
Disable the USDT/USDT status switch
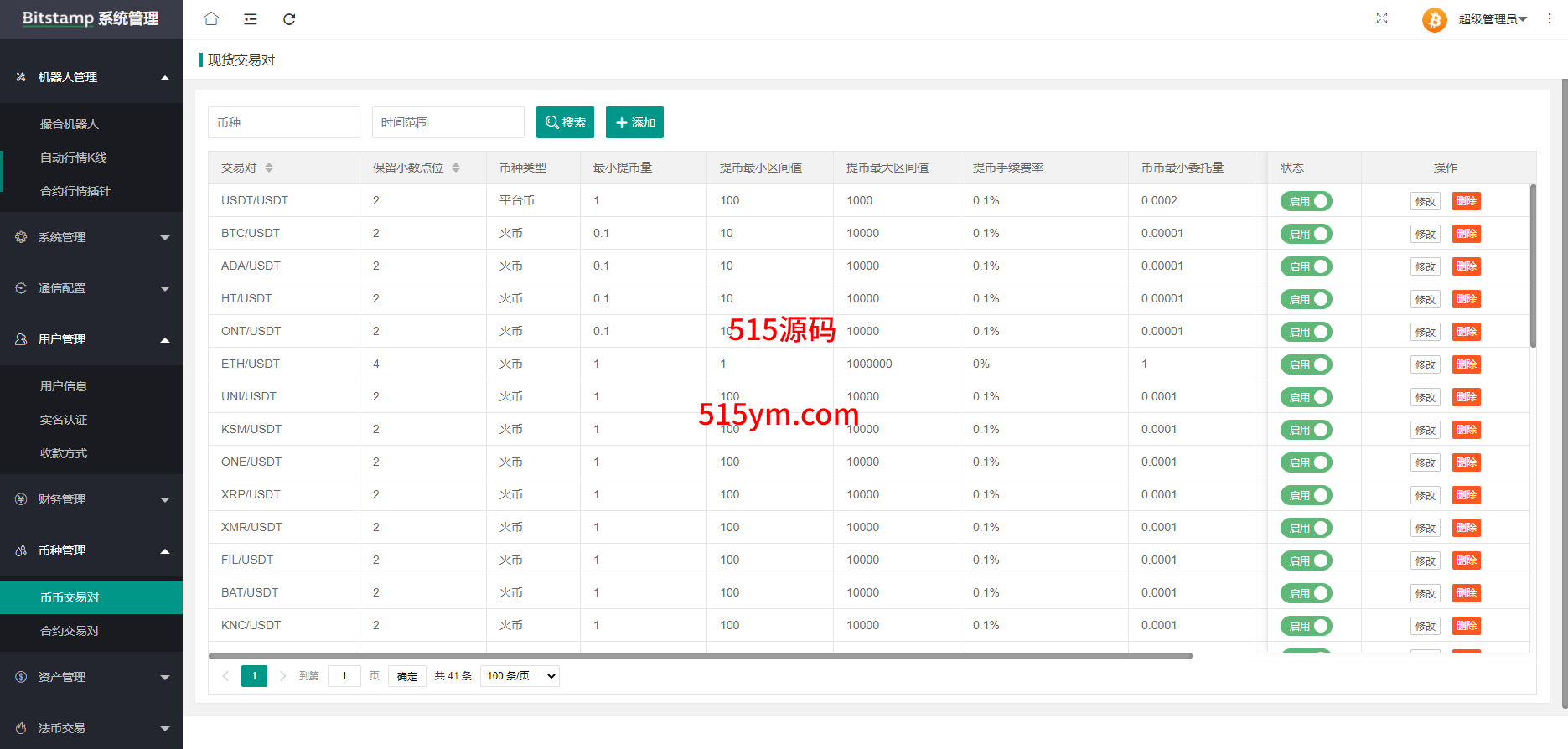1306,201
